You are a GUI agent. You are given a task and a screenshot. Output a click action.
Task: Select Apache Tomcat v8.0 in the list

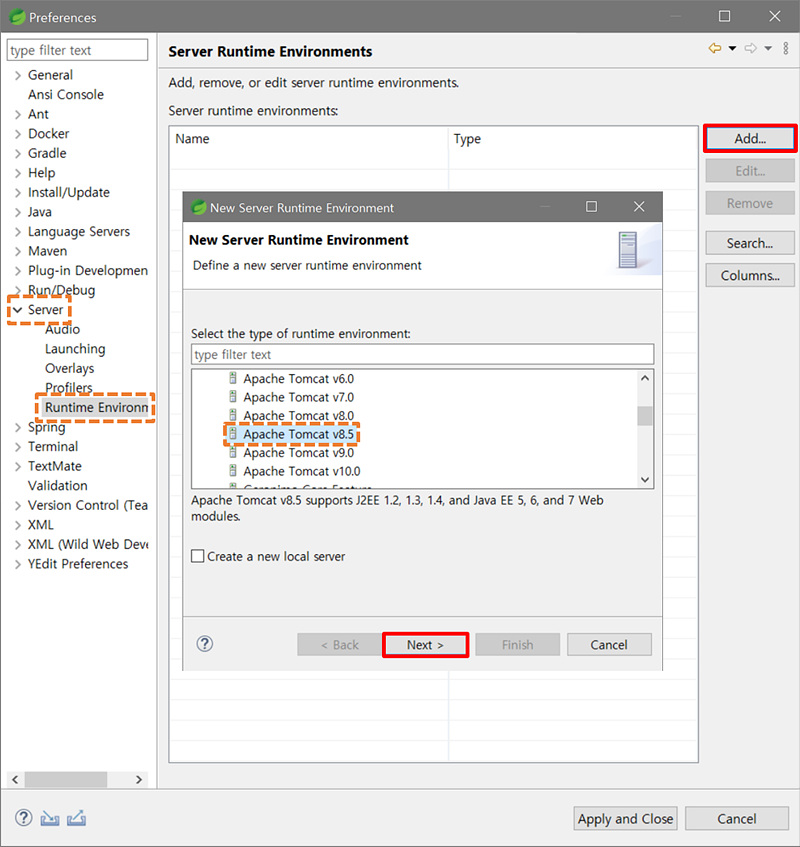coord(298,415)
